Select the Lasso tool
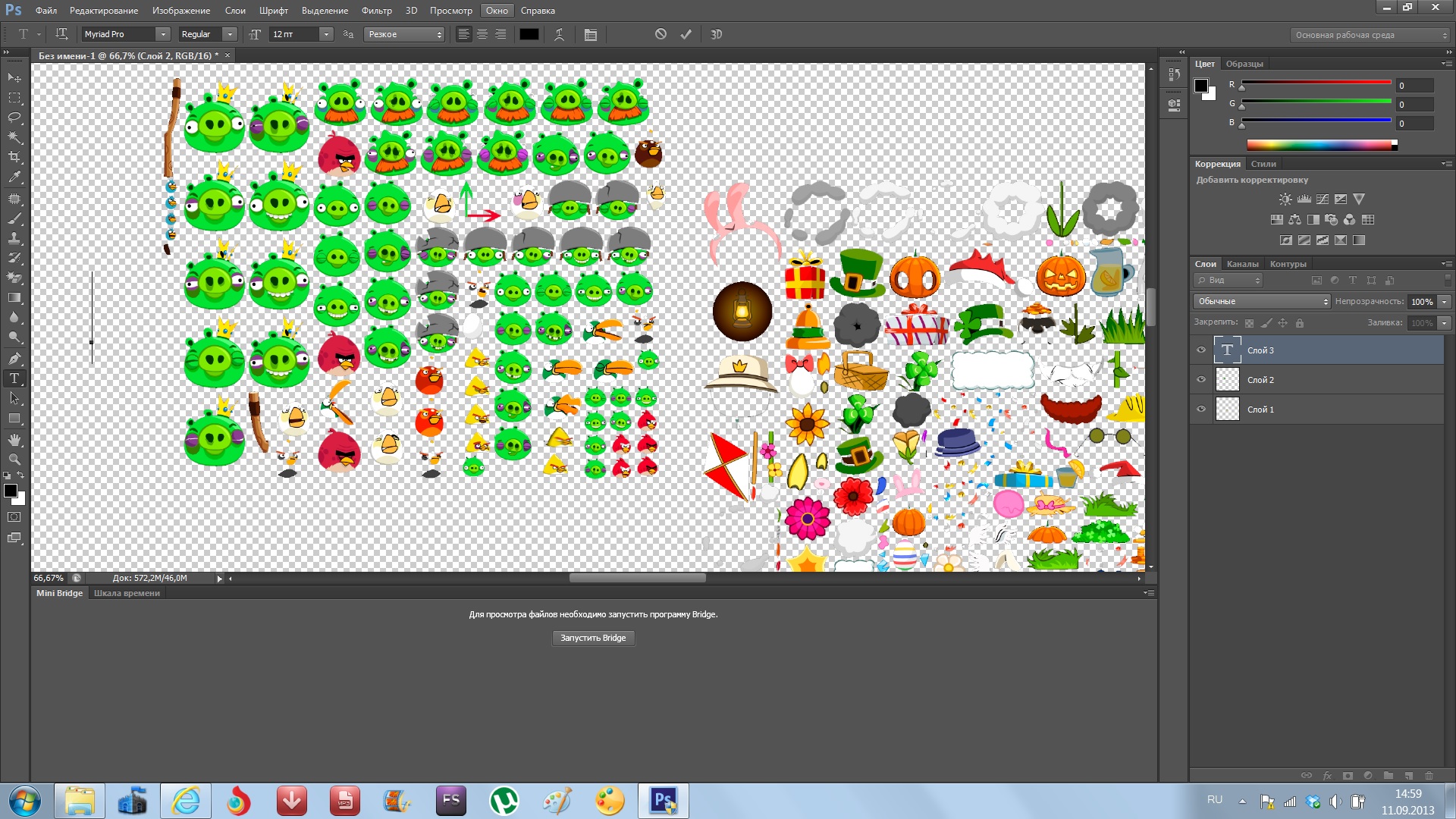 [x=14, y=118]
